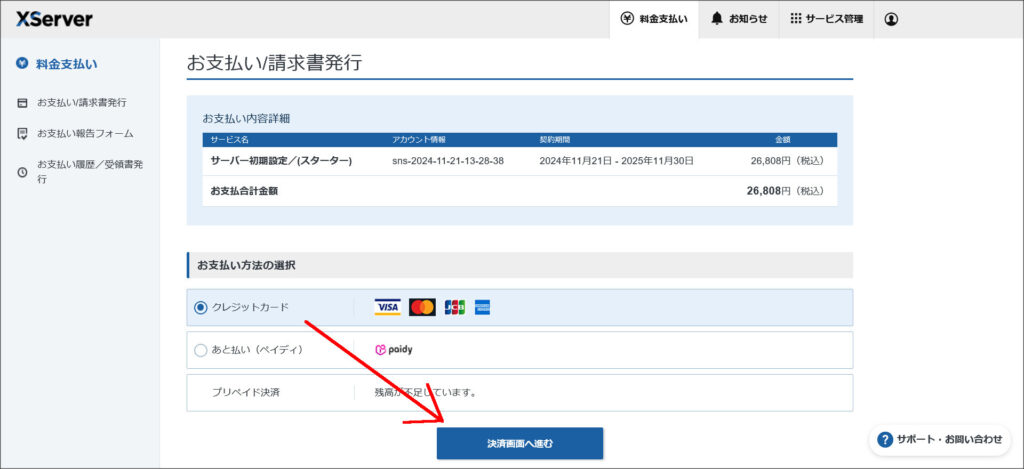Viewport: 1024px width, 469px height.
Task: Click the grid icon for サービス管理
Action: tap(796, 19)
